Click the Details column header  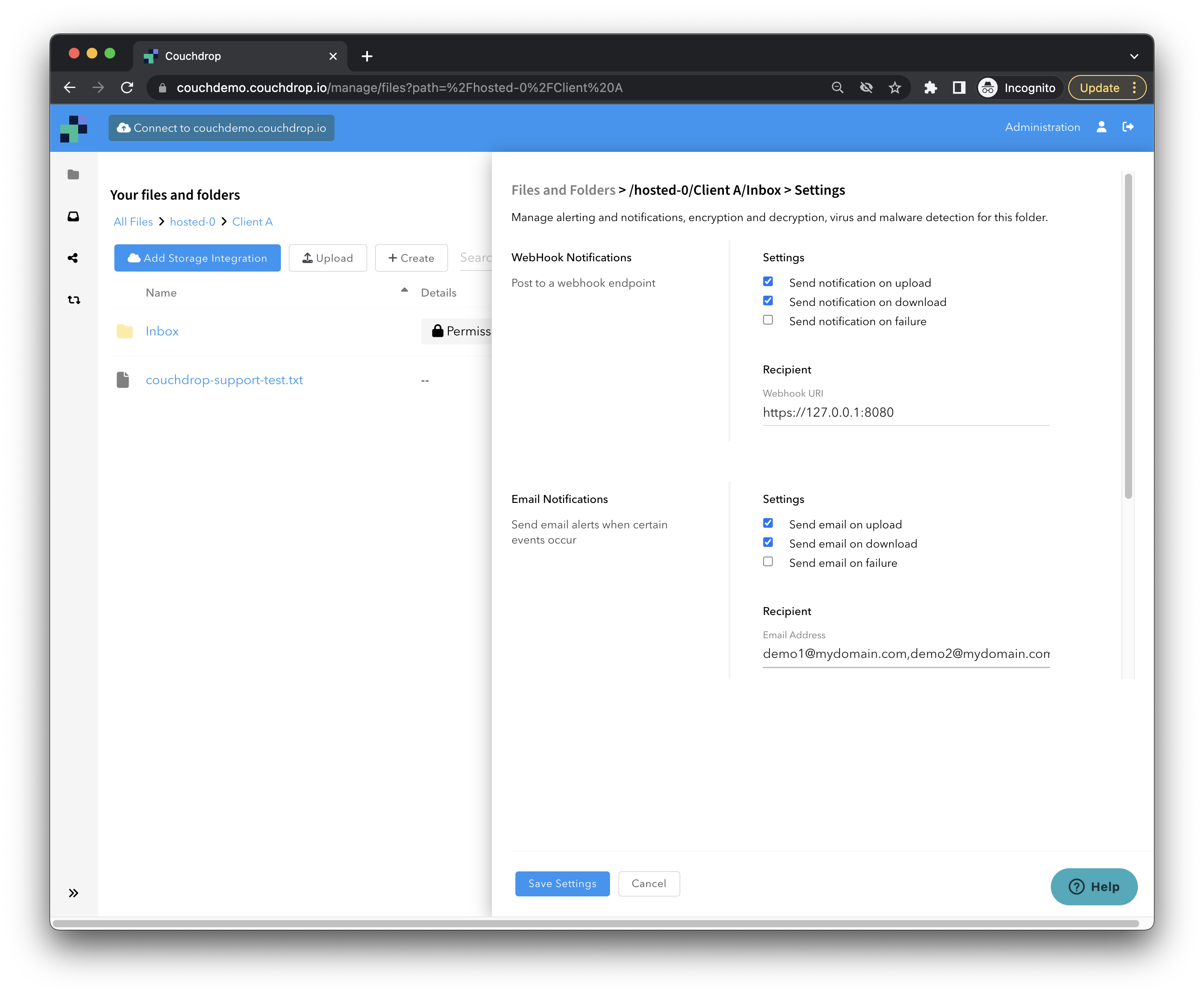pyautogui.click(x=439, y=293)
